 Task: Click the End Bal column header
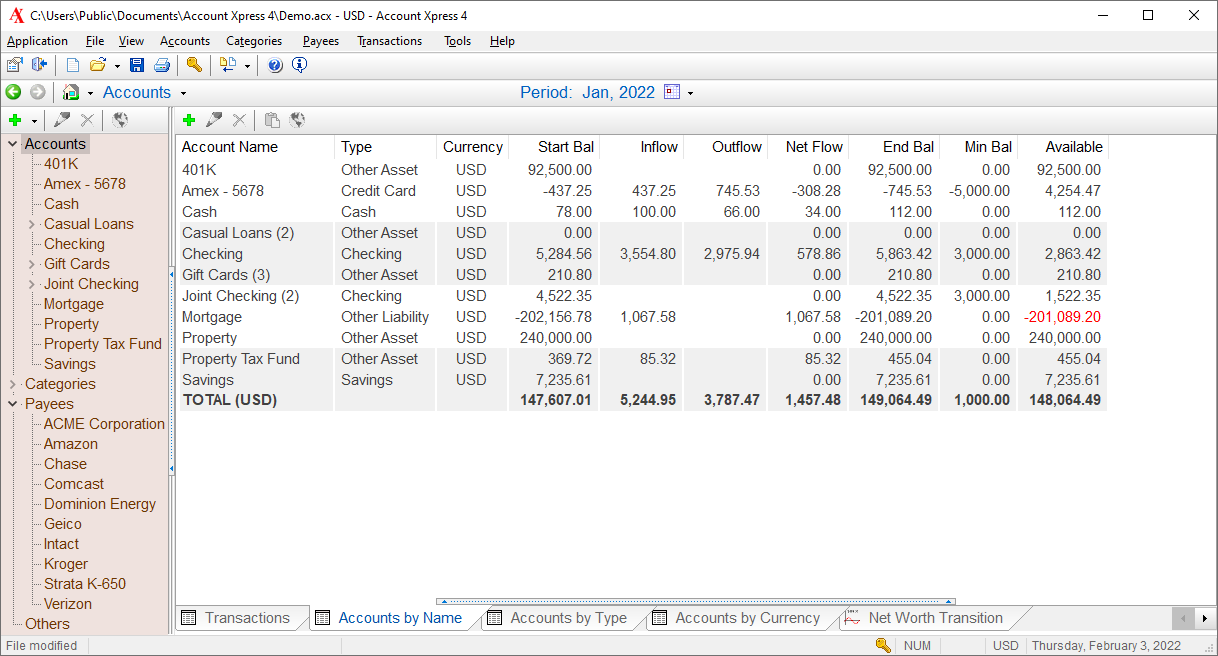(x=908, y=147)
